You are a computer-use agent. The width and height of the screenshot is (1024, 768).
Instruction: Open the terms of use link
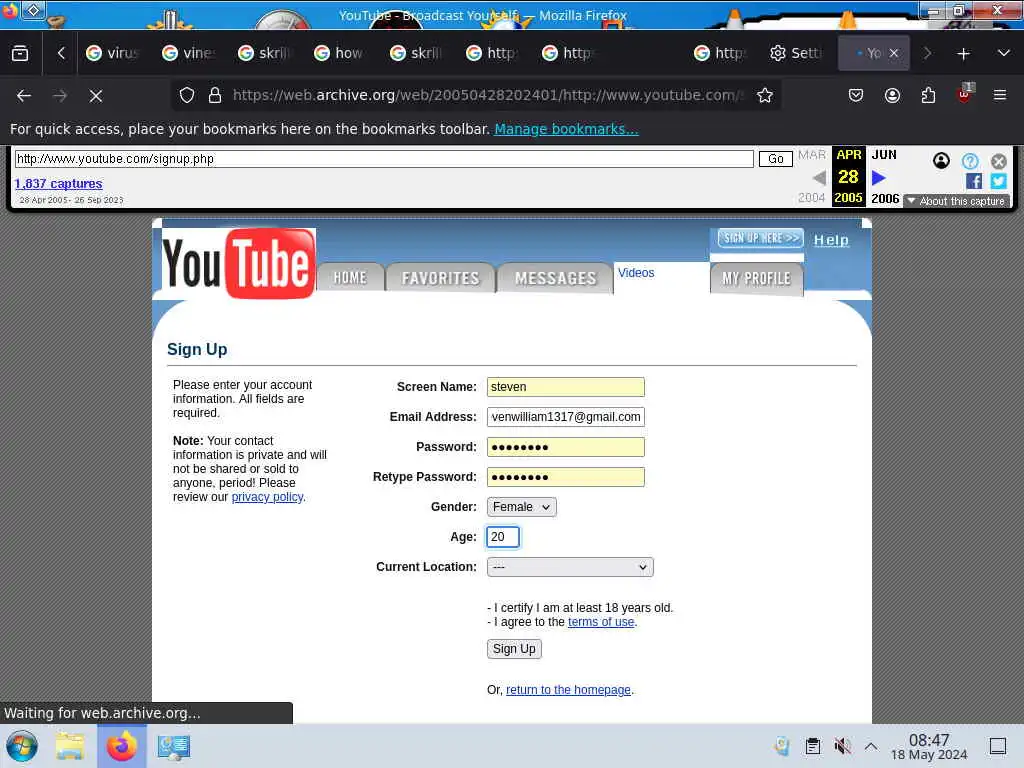click(601, 622)
